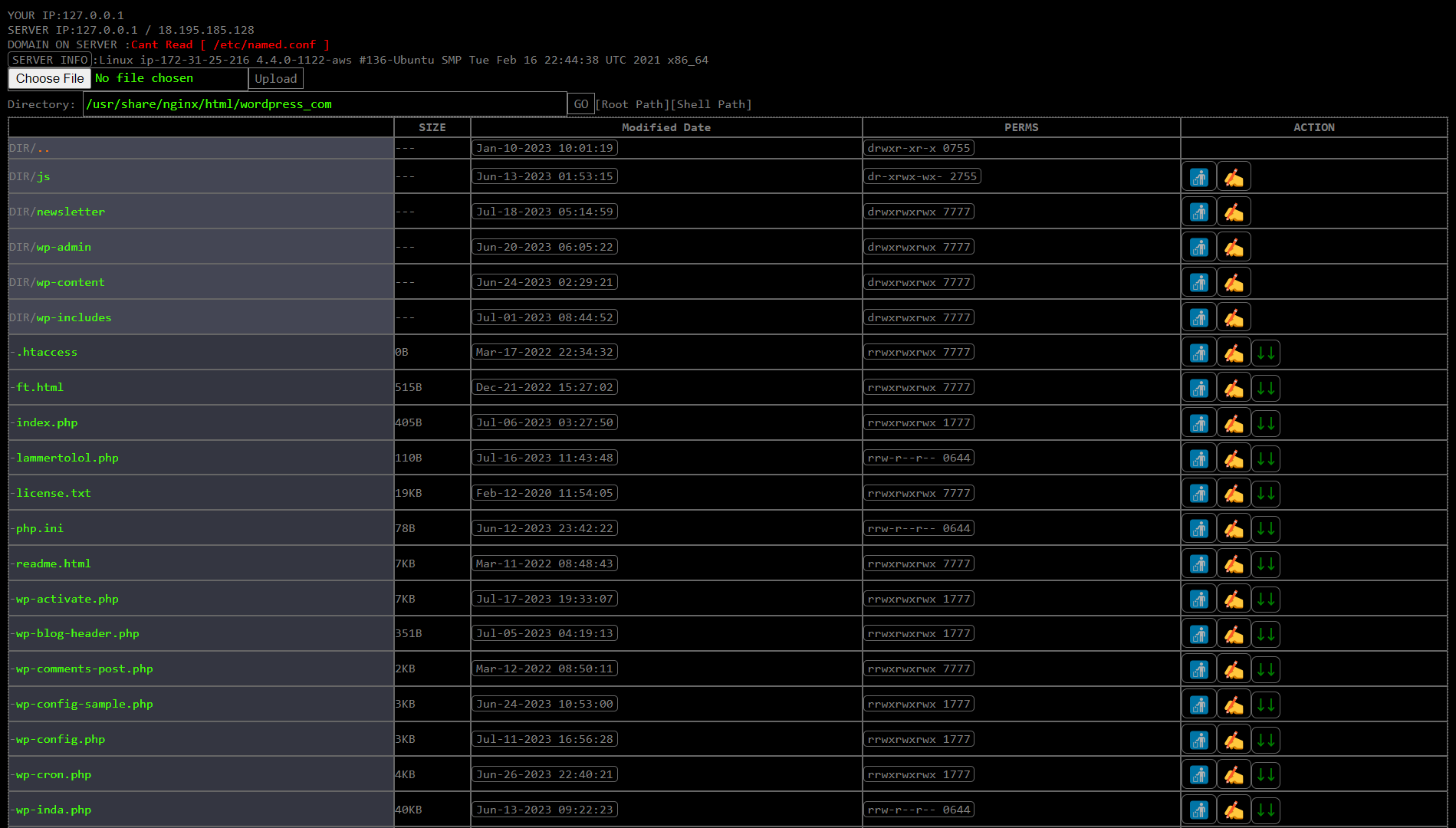Open the wp-admin directory link
1456x828 pixels.
click(x=64, y=247)
